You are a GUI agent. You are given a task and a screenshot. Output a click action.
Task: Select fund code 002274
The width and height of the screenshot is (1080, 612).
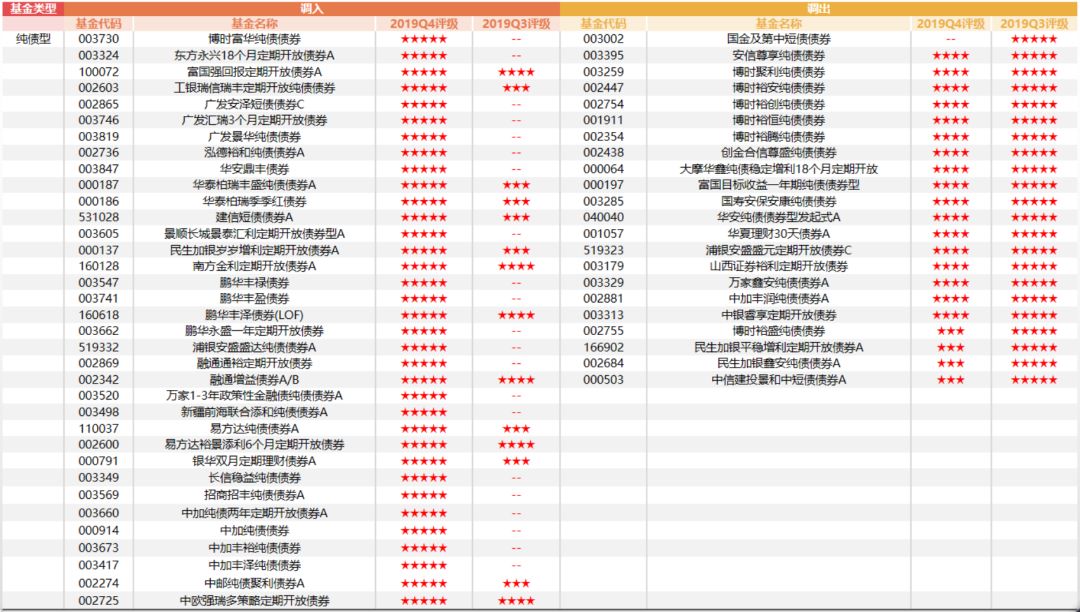point(98,584)
